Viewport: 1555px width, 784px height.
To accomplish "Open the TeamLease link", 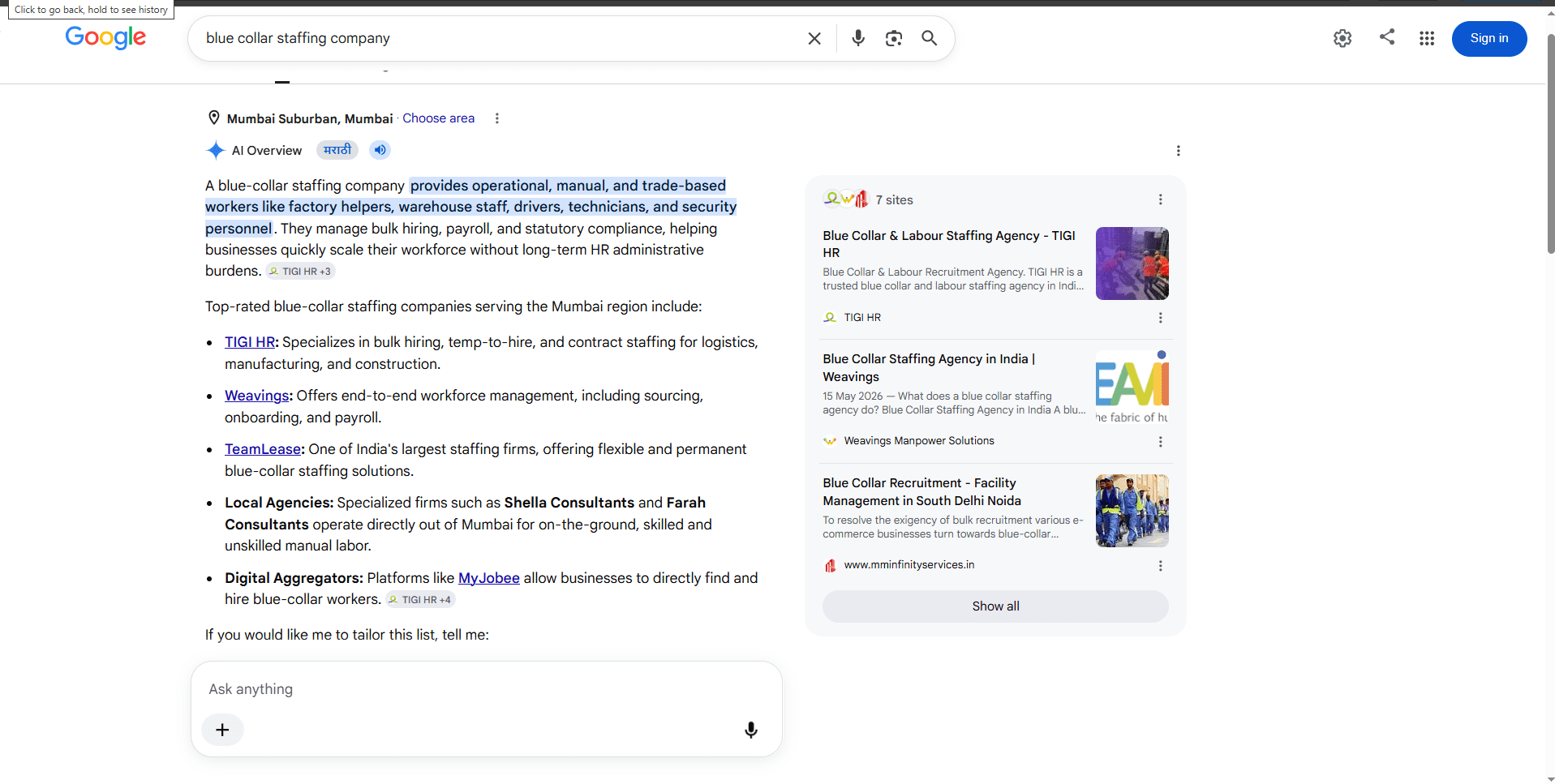I will (263, 449).
